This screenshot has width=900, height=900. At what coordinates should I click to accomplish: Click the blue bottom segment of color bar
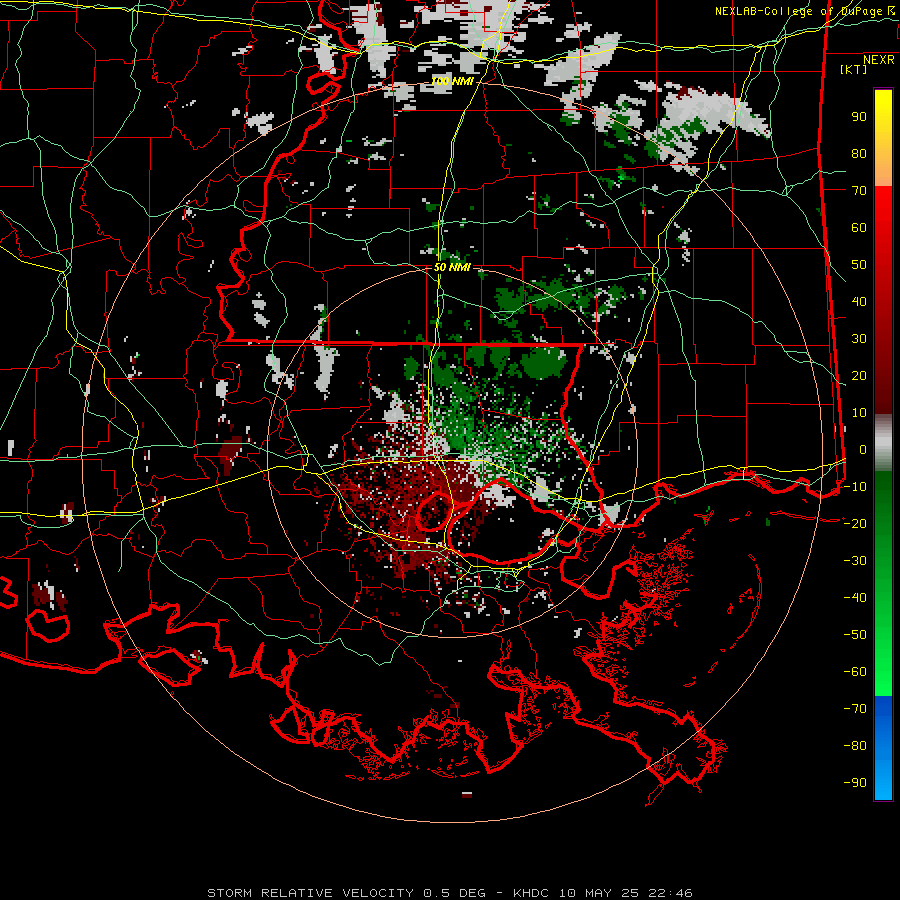coord(883,748)
